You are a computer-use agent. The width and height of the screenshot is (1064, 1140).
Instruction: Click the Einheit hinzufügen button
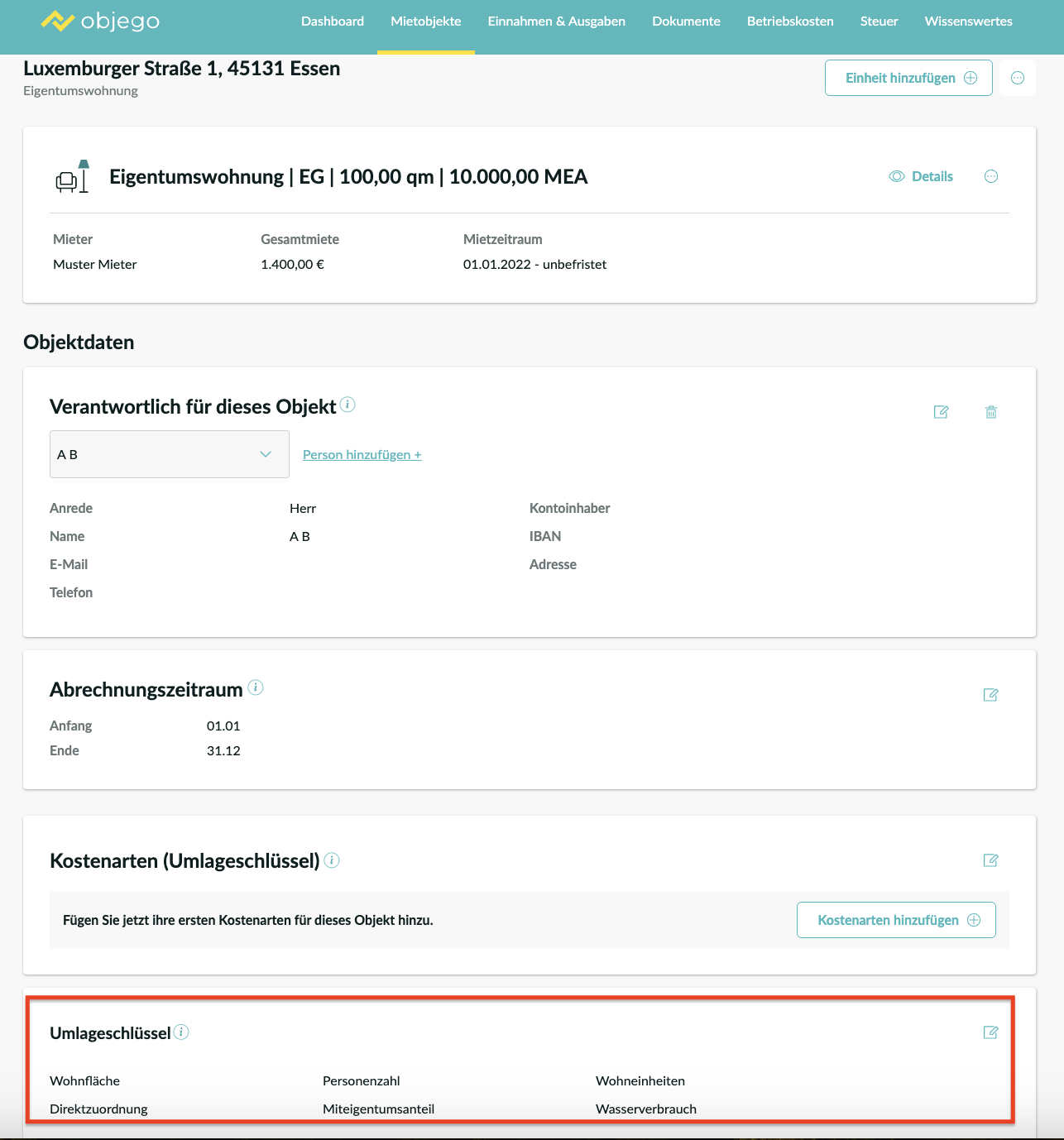(908, 78)
